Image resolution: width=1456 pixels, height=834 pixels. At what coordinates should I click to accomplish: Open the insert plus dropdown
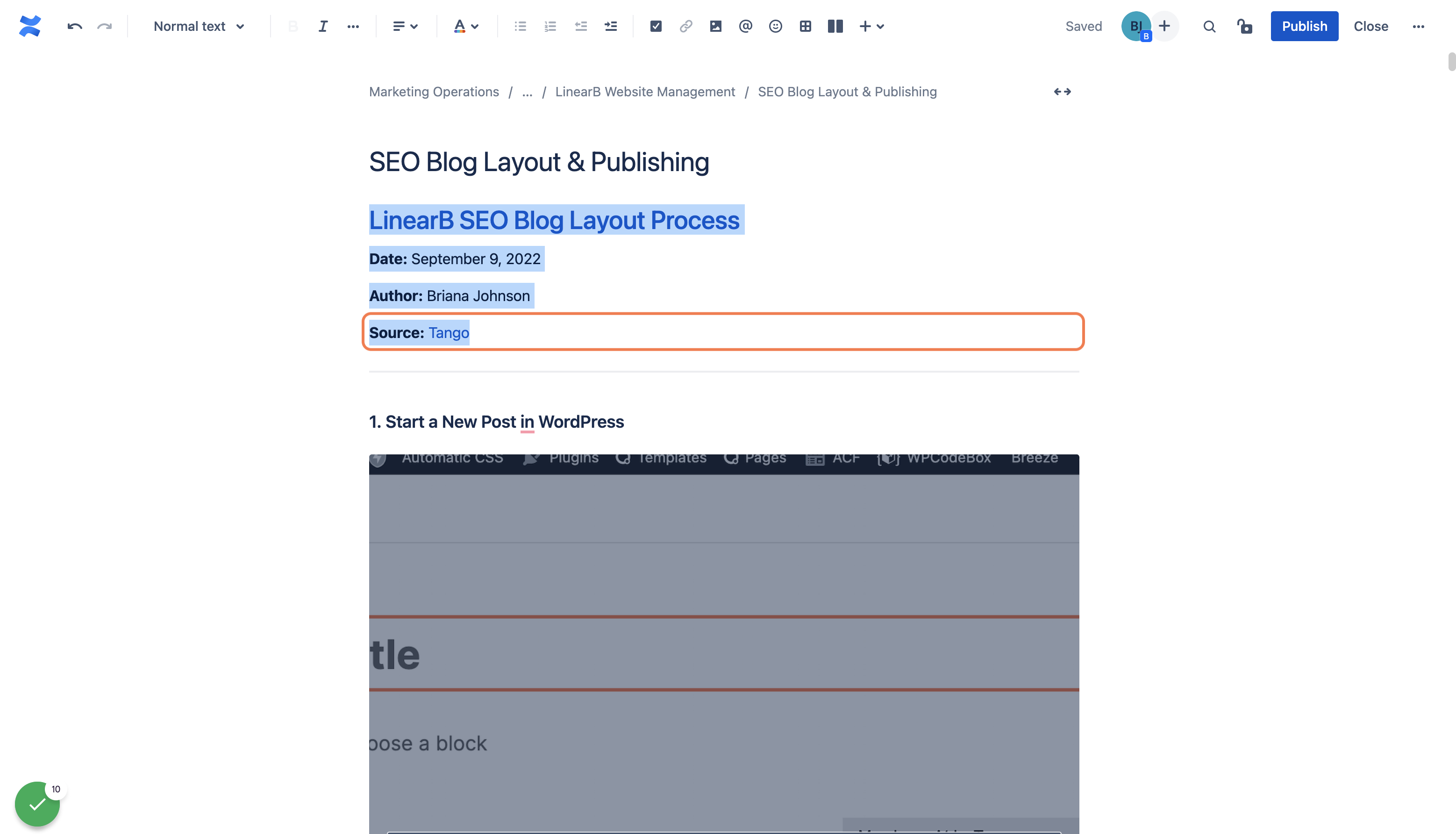pos(871,26)
